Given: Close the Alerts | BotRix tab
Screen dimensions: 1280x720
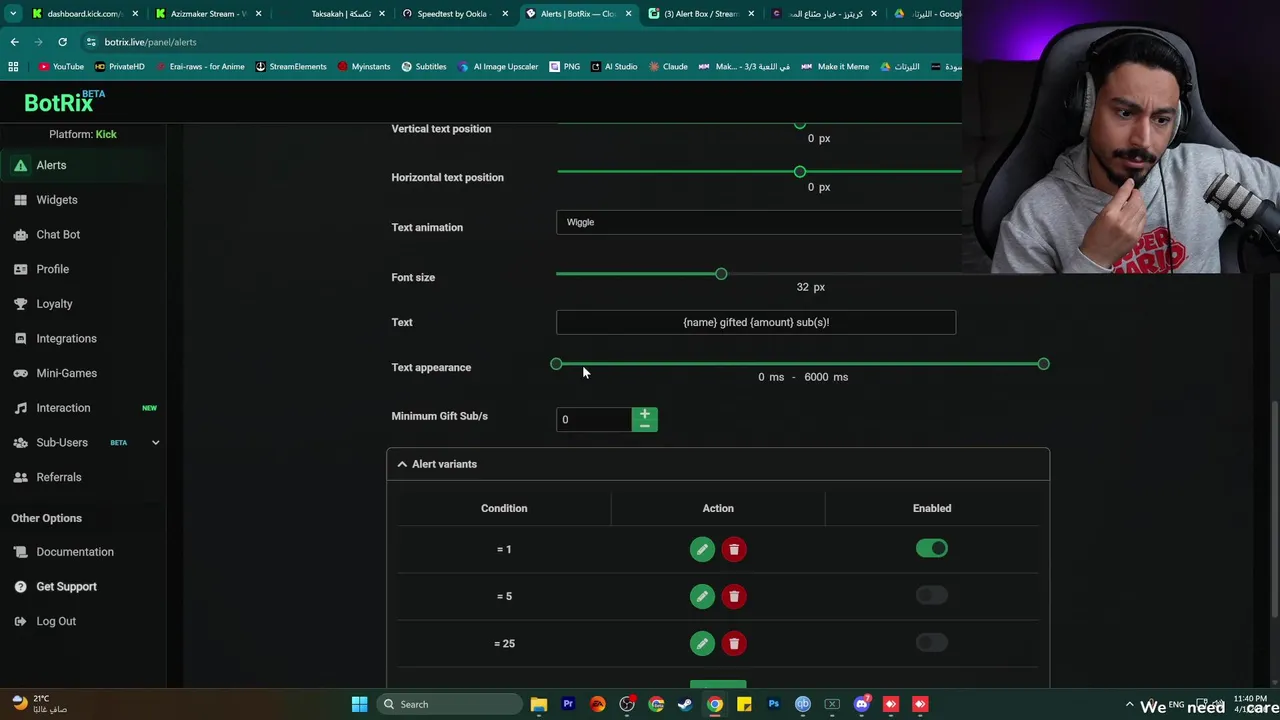Looking at the screenshot, I should [628, 14].
